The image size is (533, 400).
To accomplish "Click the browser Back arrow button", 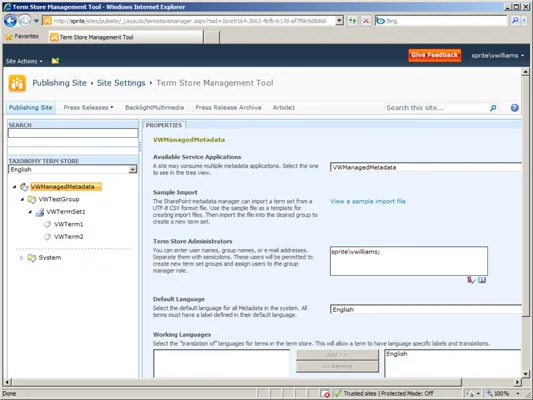I will tap(10, 21).
